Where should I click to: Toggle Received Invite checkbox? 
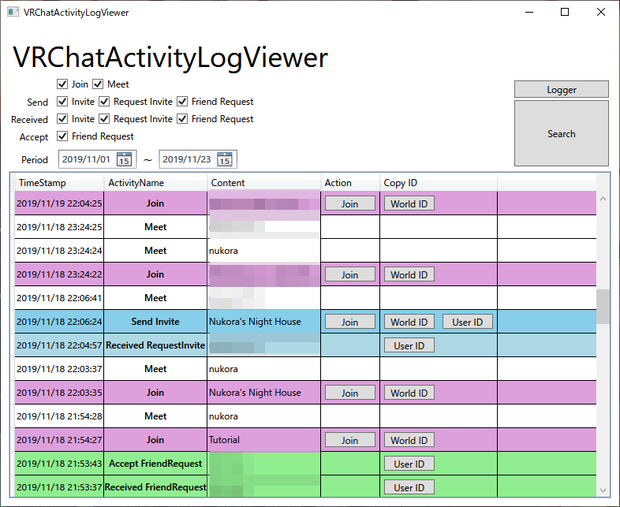[x=62, y=119]
